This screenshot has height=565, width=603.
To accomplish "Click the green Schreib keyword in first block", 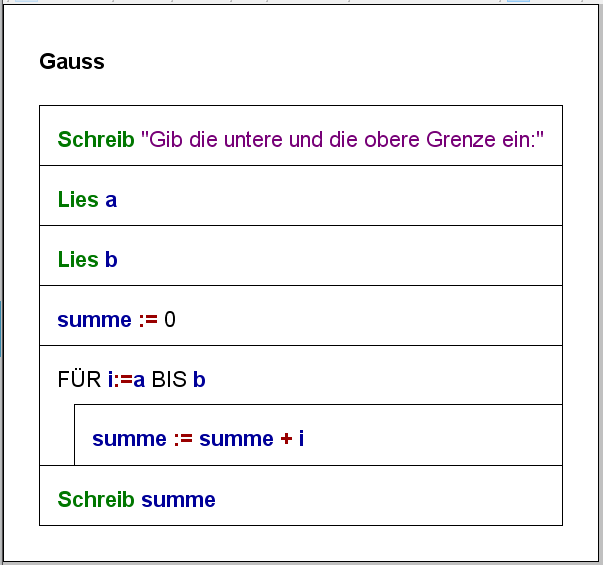I will (x=96, y=139).
